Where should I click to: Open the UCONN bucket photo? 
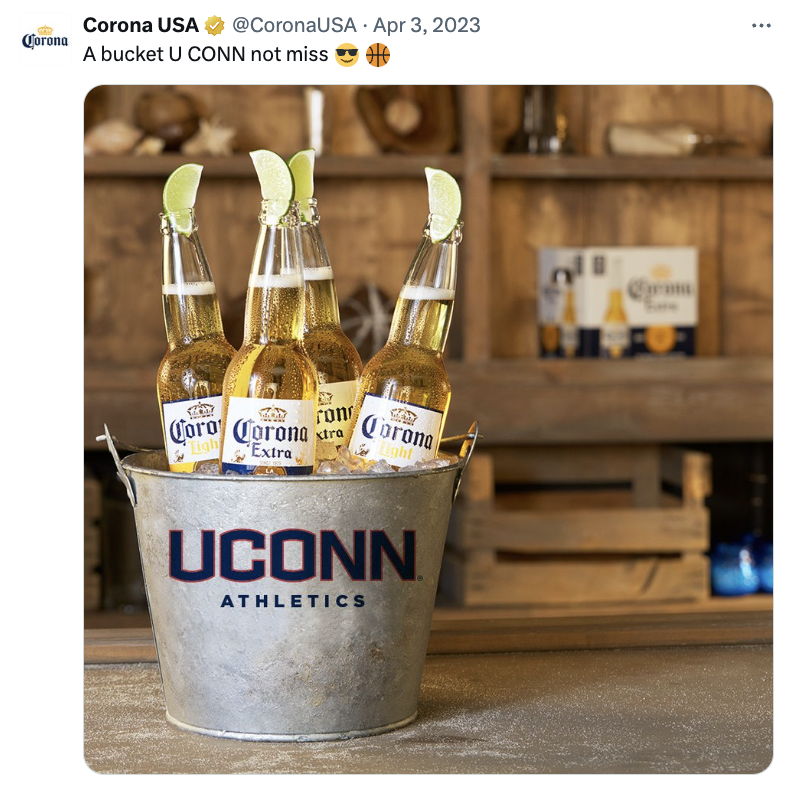tap(428, 429)
